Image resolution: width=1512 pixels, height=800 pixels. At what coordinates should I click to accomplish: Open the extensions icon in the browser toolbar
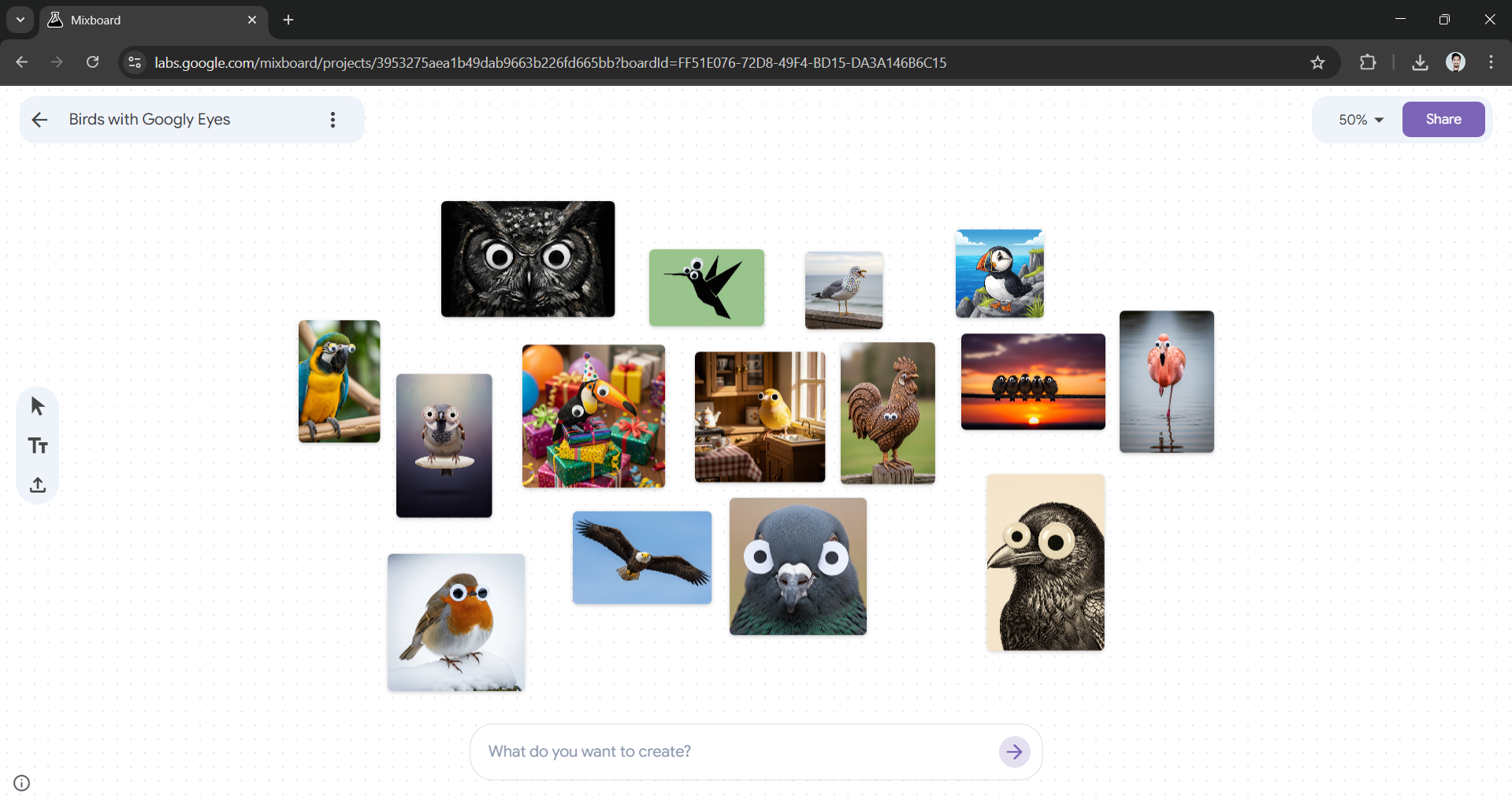[x=1369, y=62]
